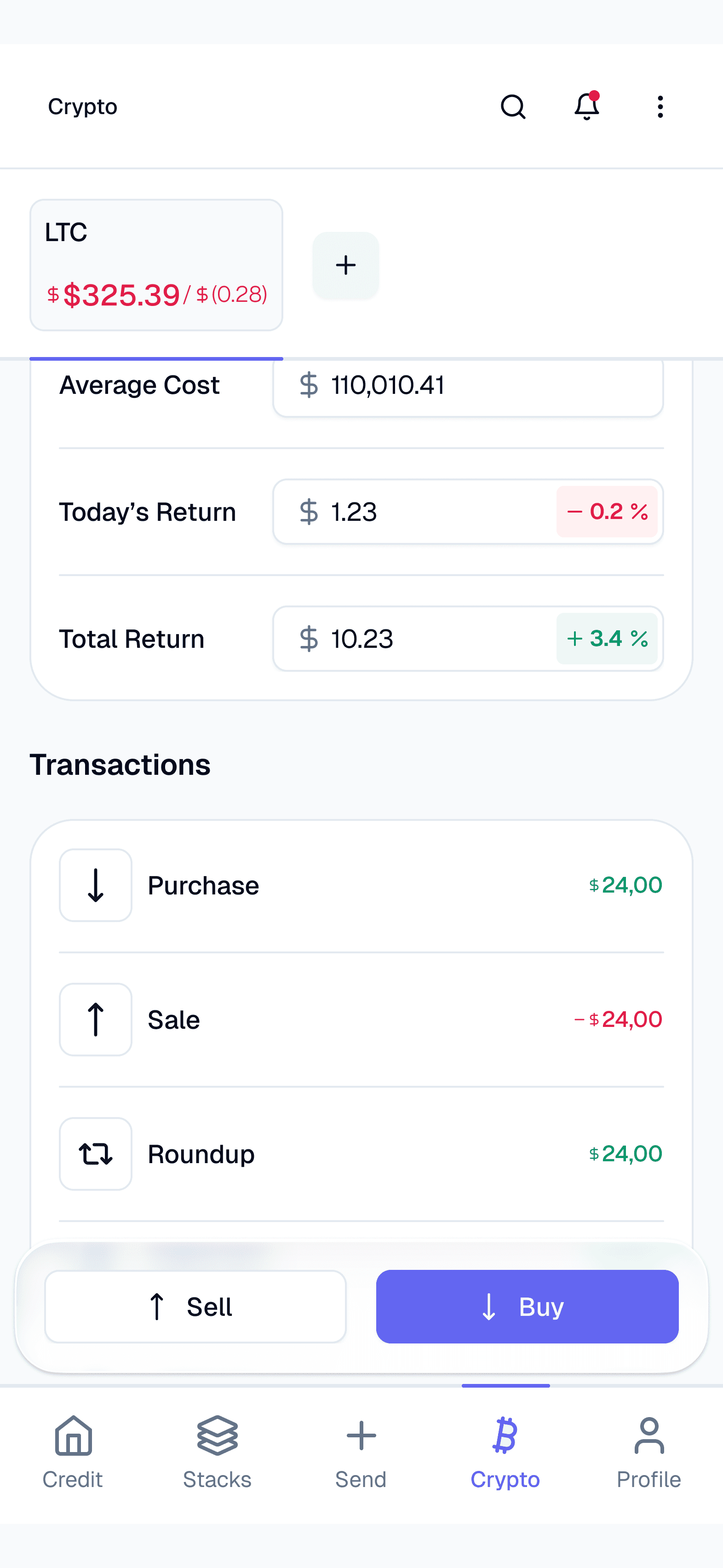The image size is (723, 1568).
Task: Open the Profile tab
Action: point(649,1451)
